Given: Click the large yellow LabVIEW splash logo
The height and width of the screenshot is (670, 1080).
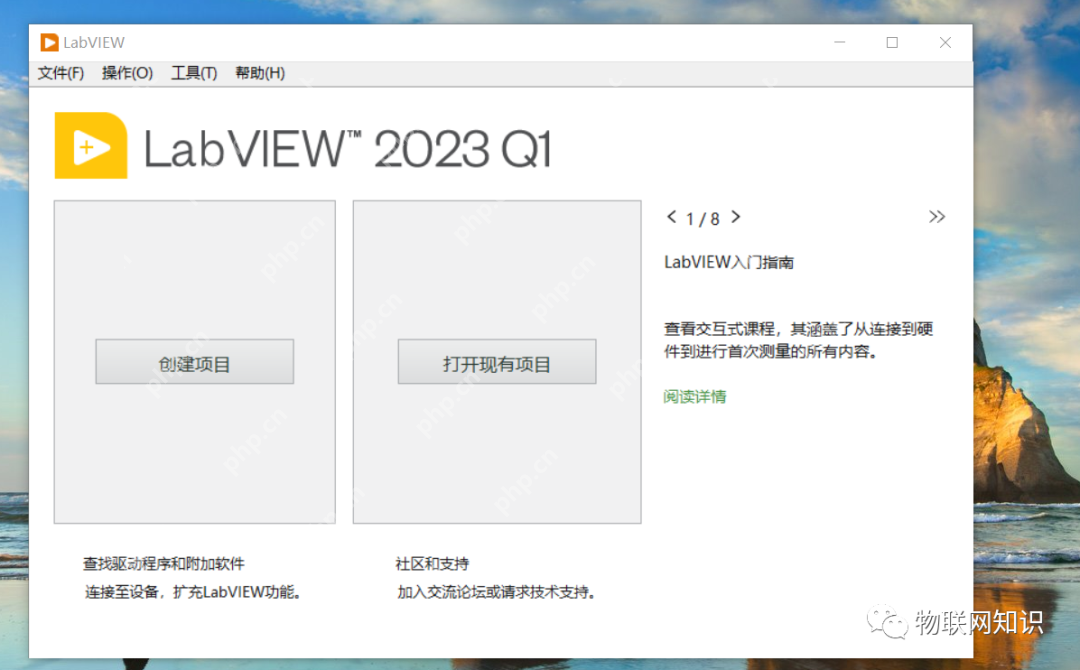Looking at the screenshot, I should tap(91, 144).
